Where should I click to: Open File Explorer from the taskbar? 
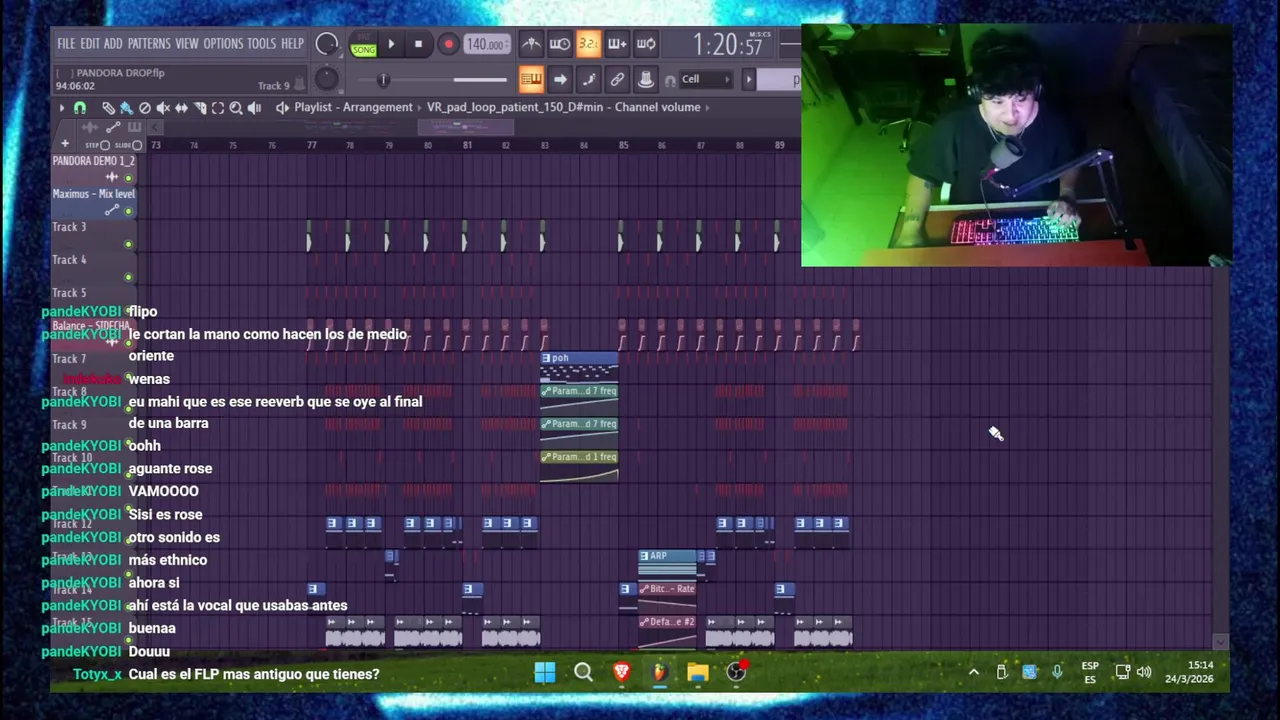pos(697,673)
